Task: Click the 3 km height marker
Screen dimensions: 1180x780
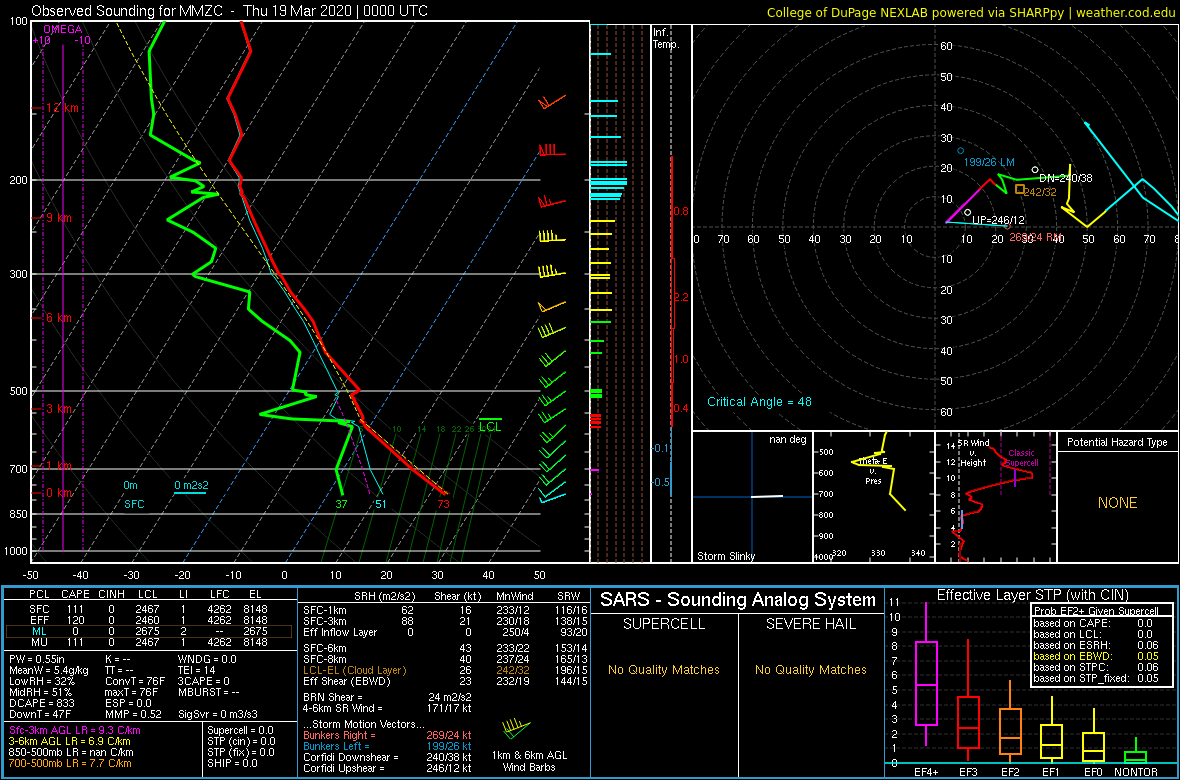Action: (57, 409)
